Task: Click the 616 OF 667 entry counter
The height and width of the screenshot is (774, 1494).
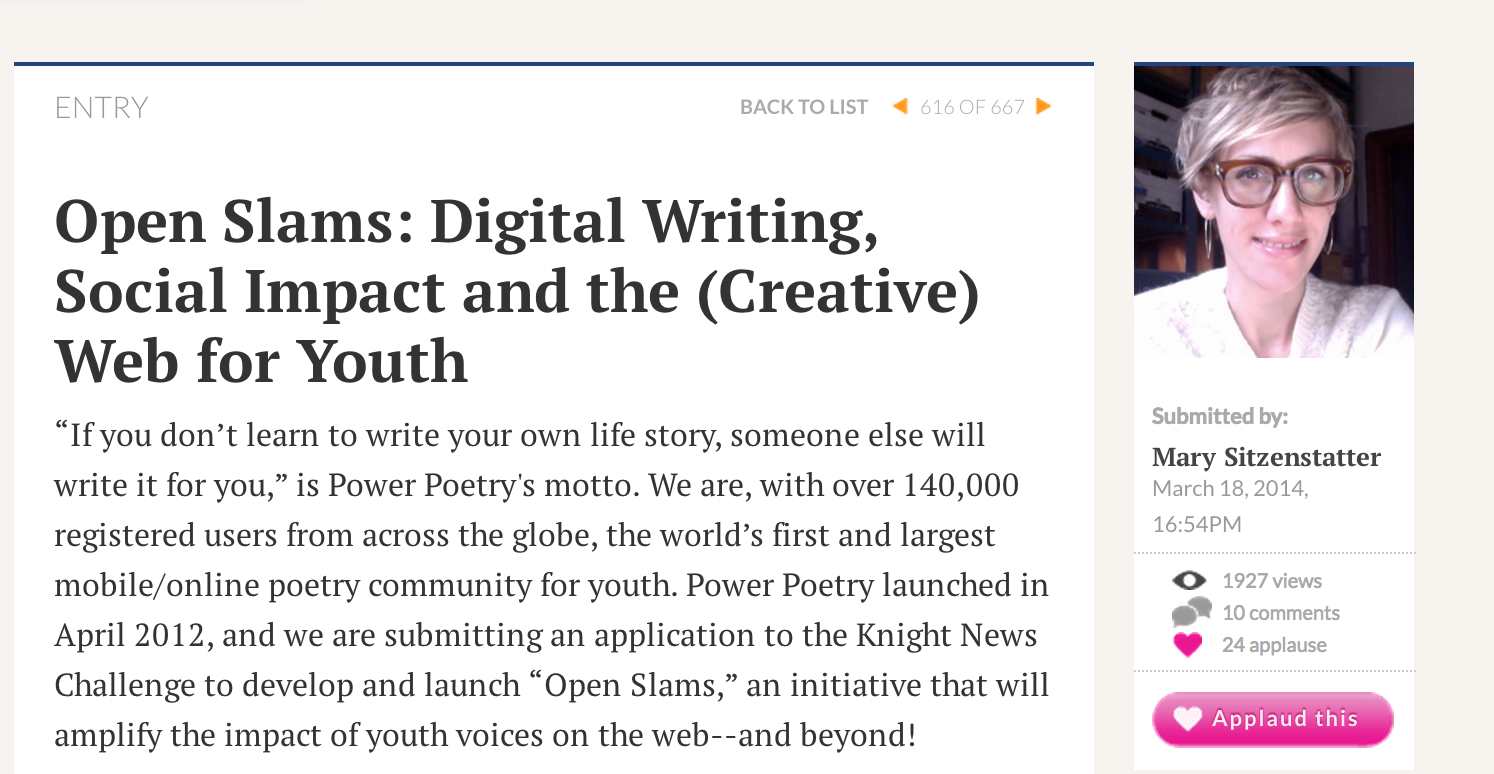Action: 972,107
